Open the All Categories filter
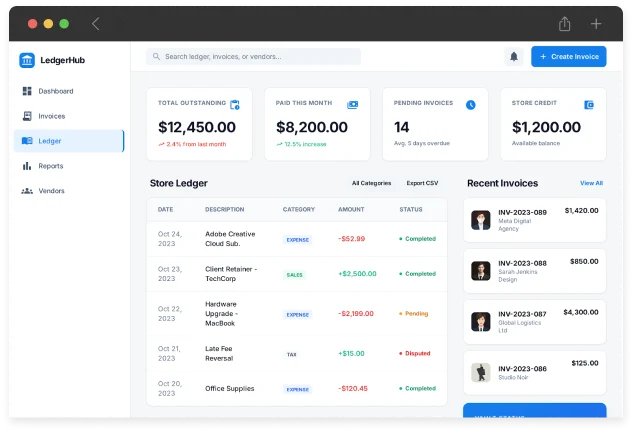 tap(371, 183)
